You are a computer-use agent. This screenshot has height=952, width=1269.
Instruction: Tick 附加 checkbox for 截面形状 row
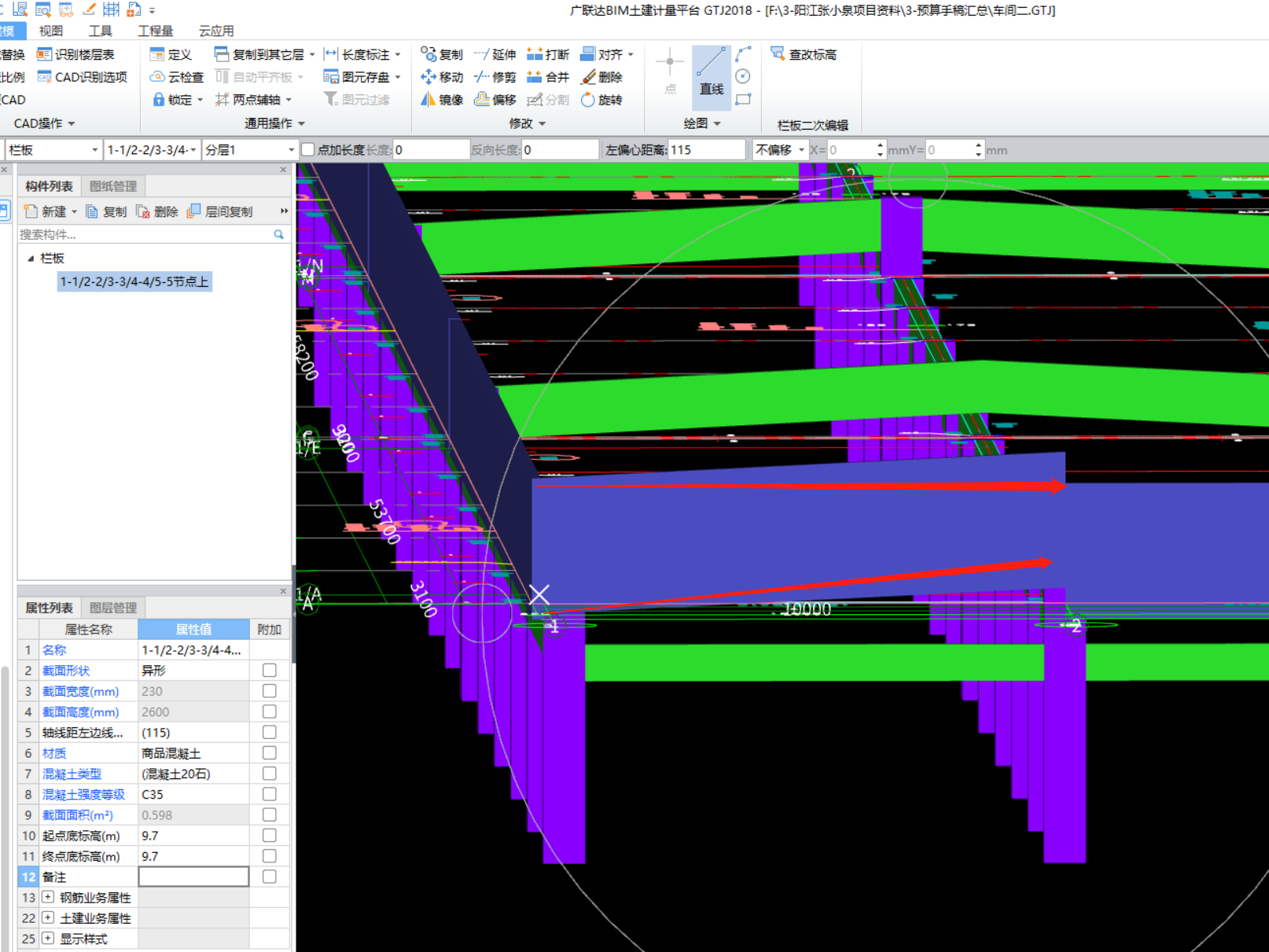tap(270, 671)
